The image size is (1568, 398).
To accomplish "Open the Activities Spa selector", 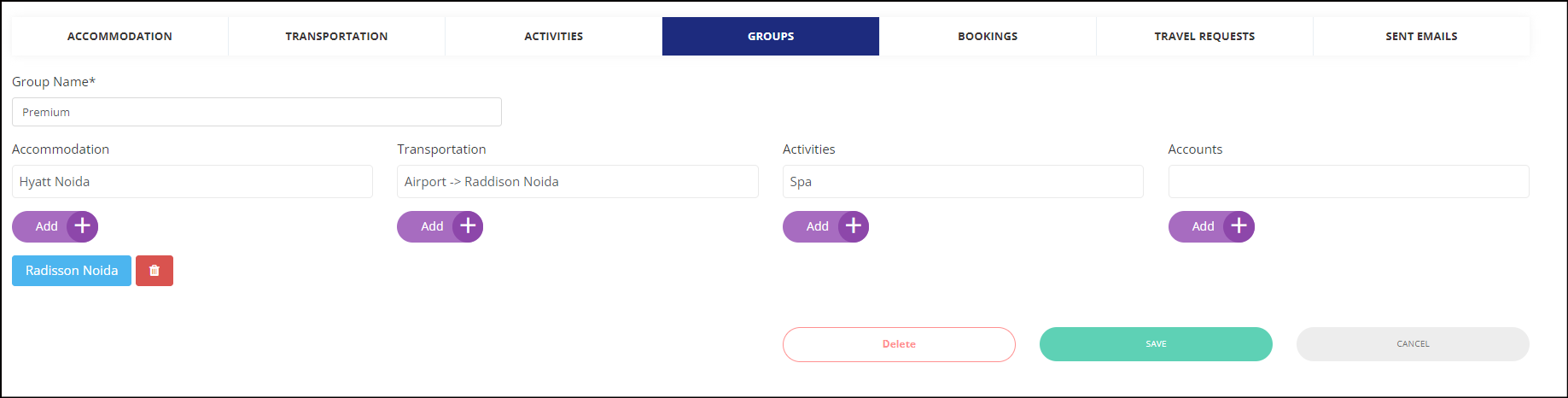I will [x=963, y=181].
